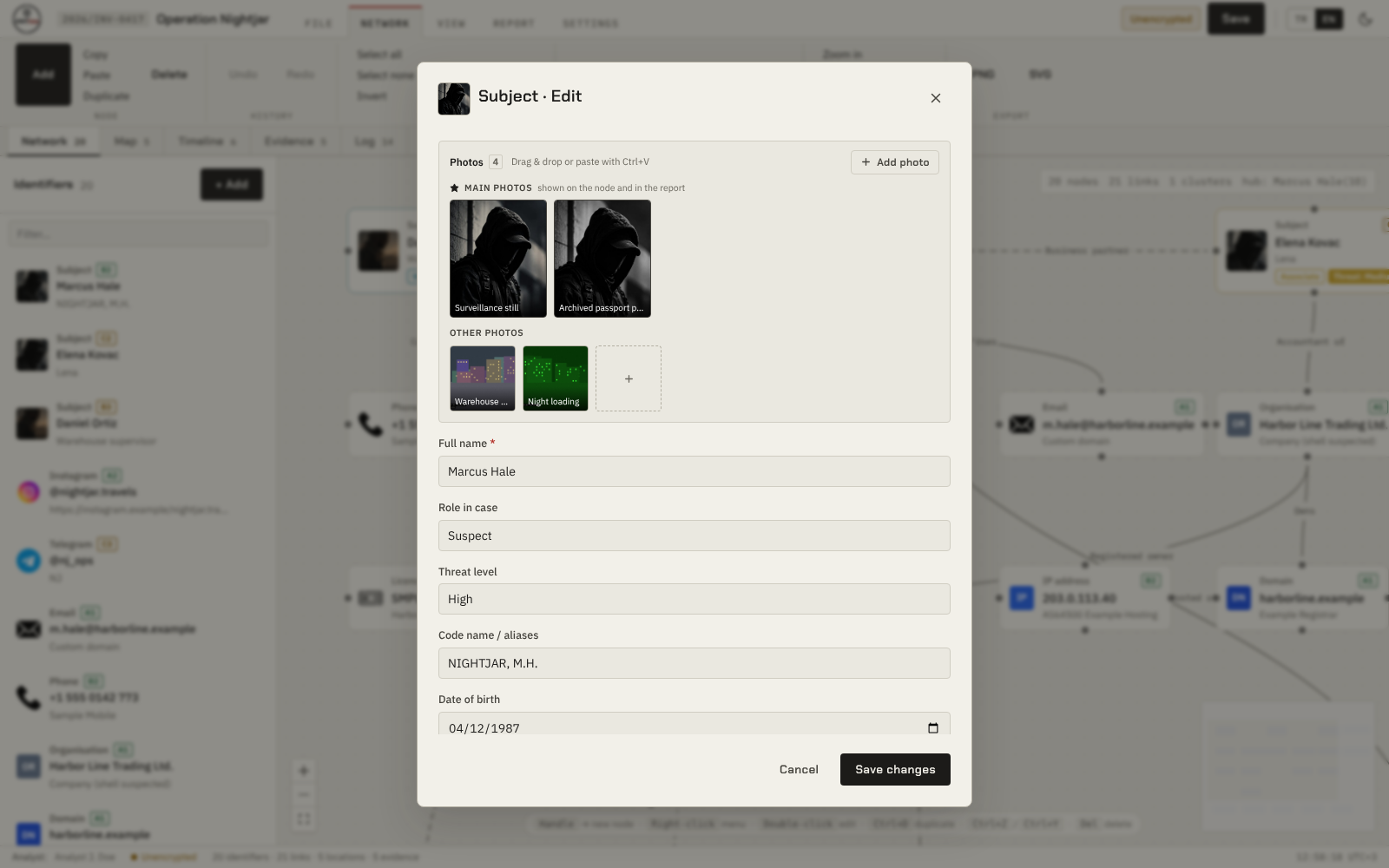Switch to the Timeline tab

tap(207, 141)
